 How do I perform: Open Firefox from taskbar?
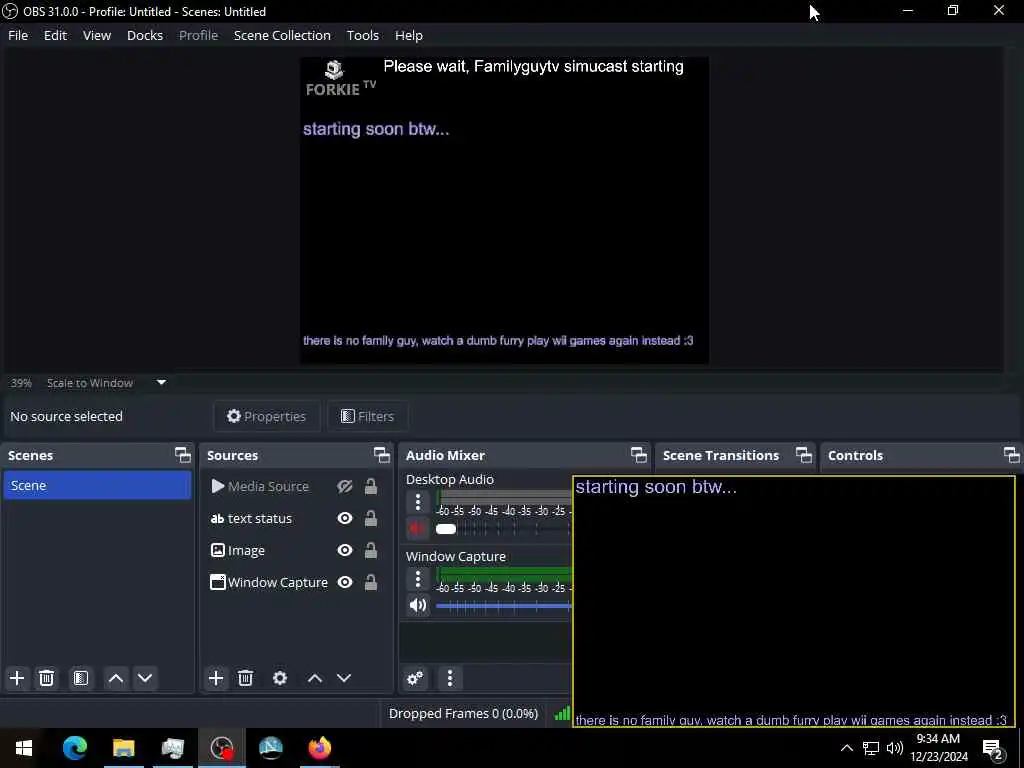(x=319, y=748)
